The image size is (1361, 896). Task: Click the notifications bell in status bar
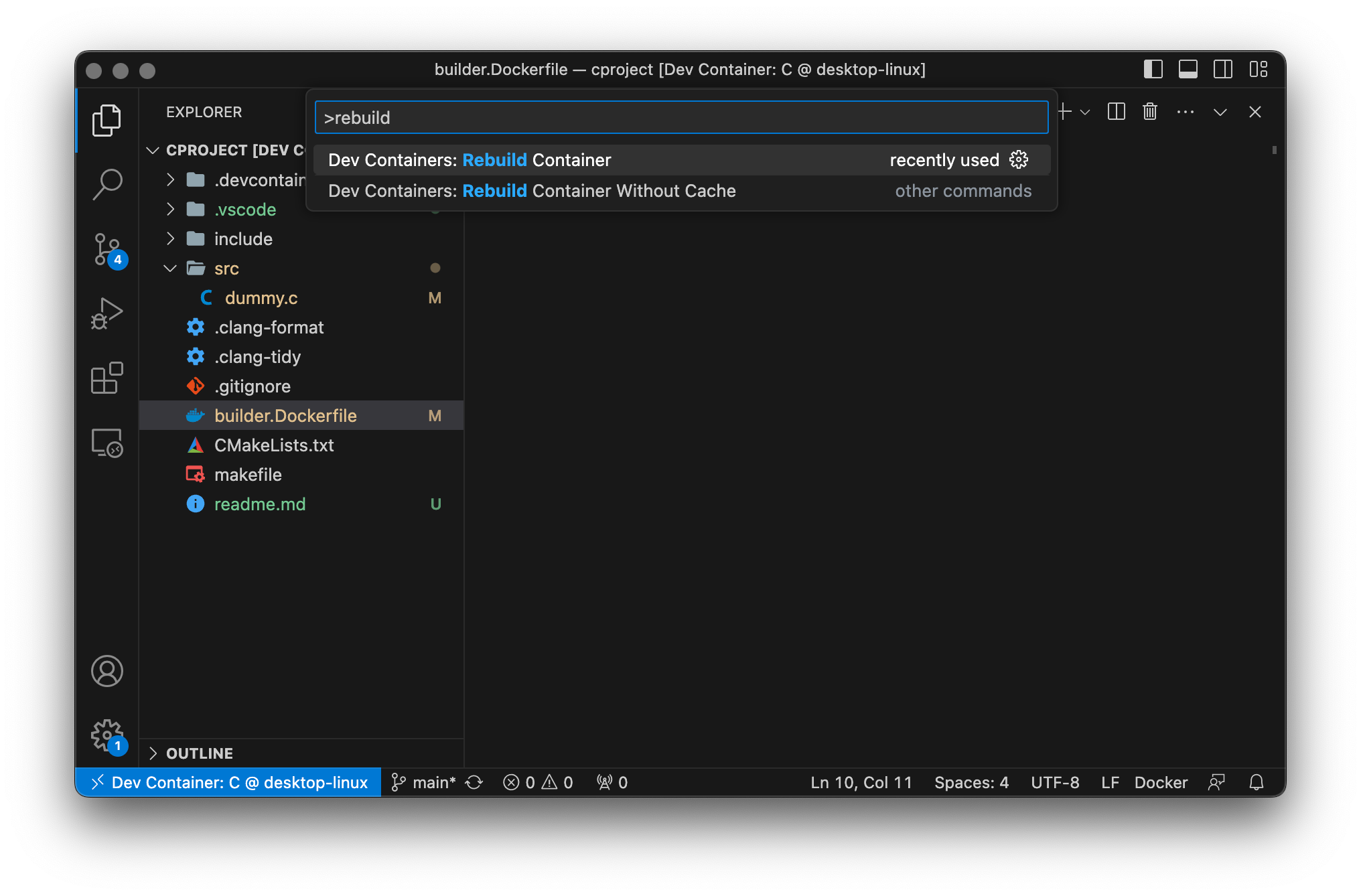[x=1257, y=782]
